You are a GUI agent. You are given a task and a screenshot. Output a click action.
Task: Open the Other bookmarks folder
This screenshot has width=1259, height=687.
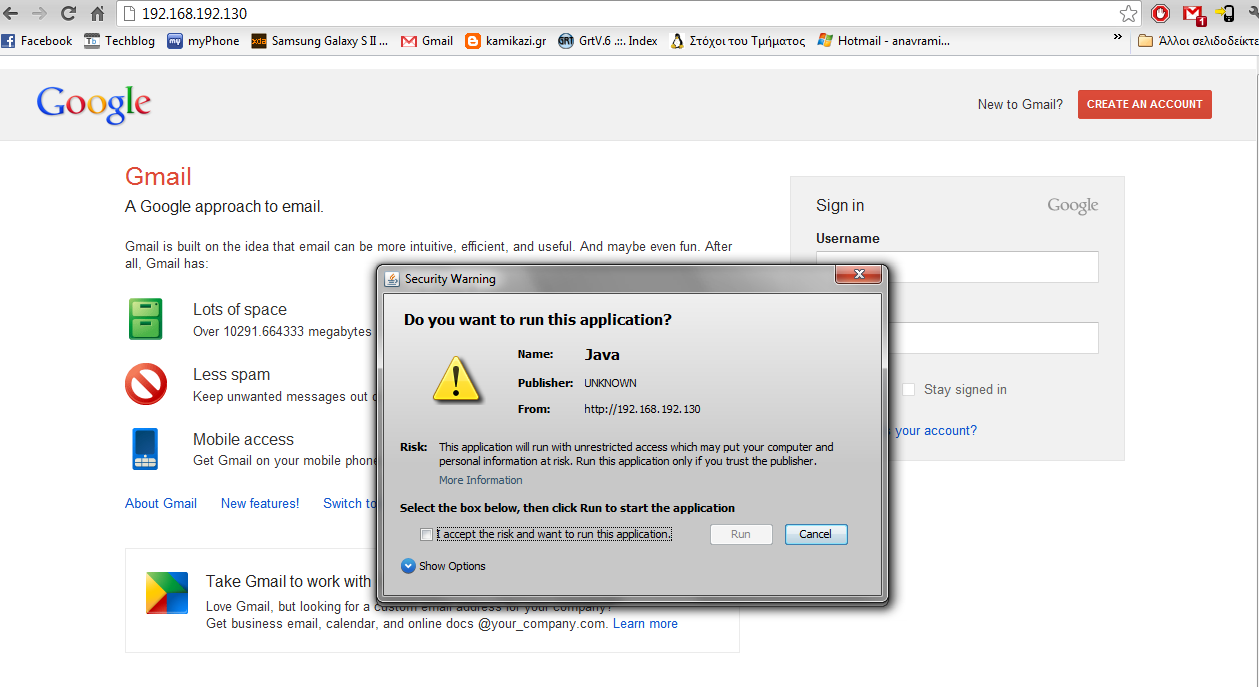pyautogui.click(x=1198, y=41)
